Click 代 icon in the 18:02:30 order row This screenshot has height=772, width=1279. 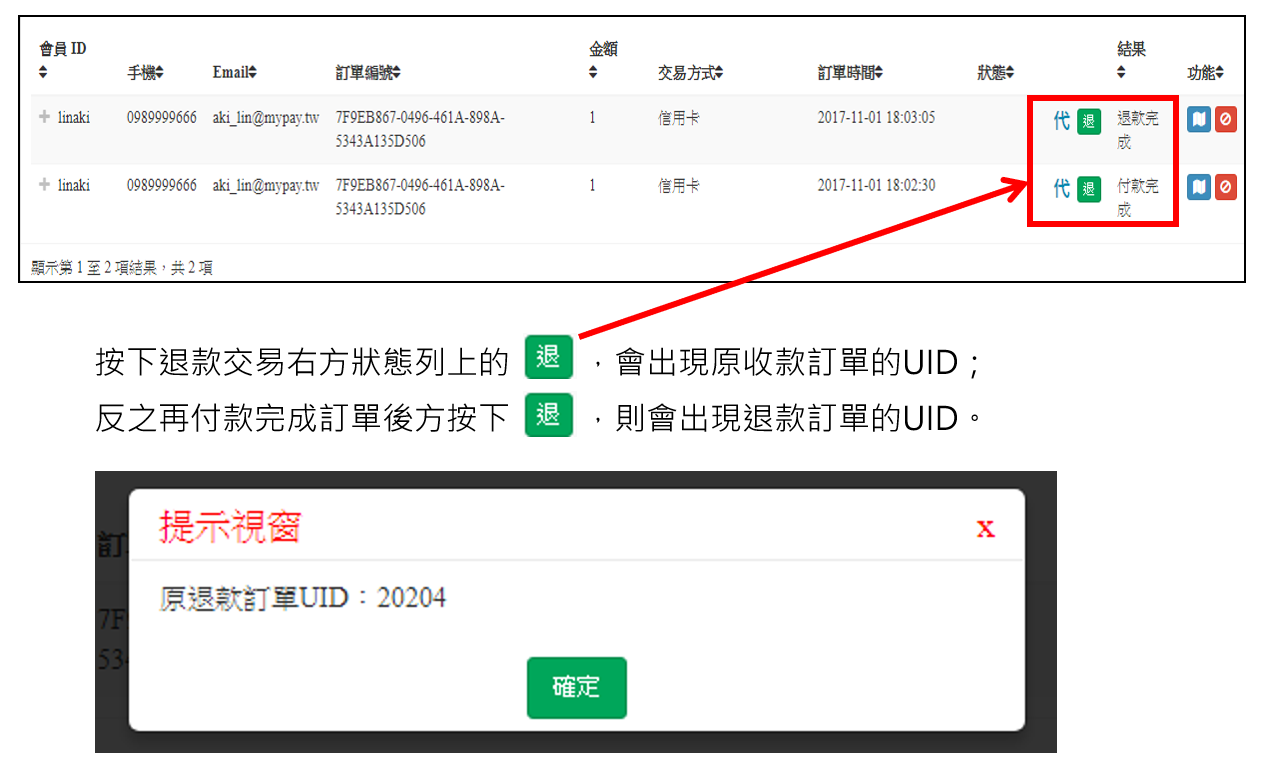(x=1061, y=188)
